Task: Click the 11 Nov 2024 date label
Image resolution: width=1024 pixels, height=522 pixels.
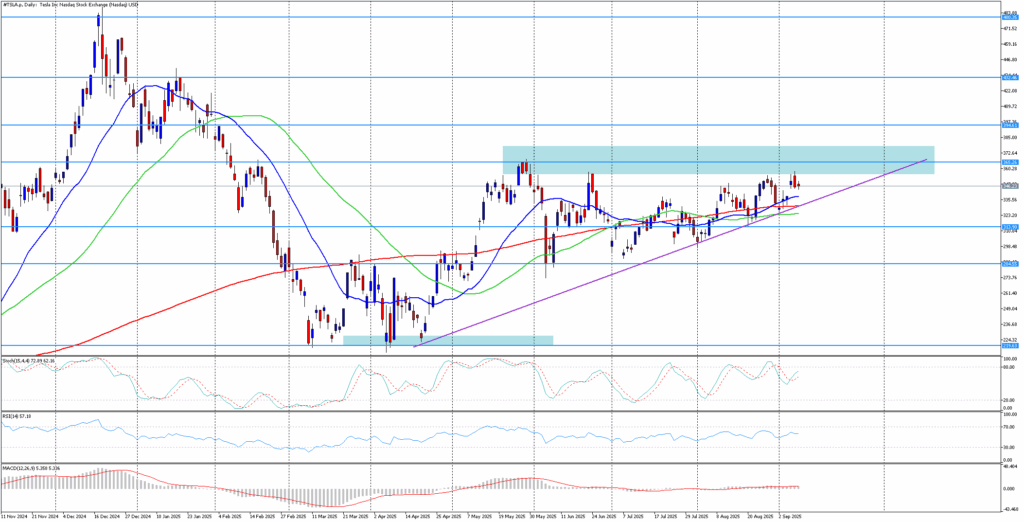Action: [x=15, y=517]
